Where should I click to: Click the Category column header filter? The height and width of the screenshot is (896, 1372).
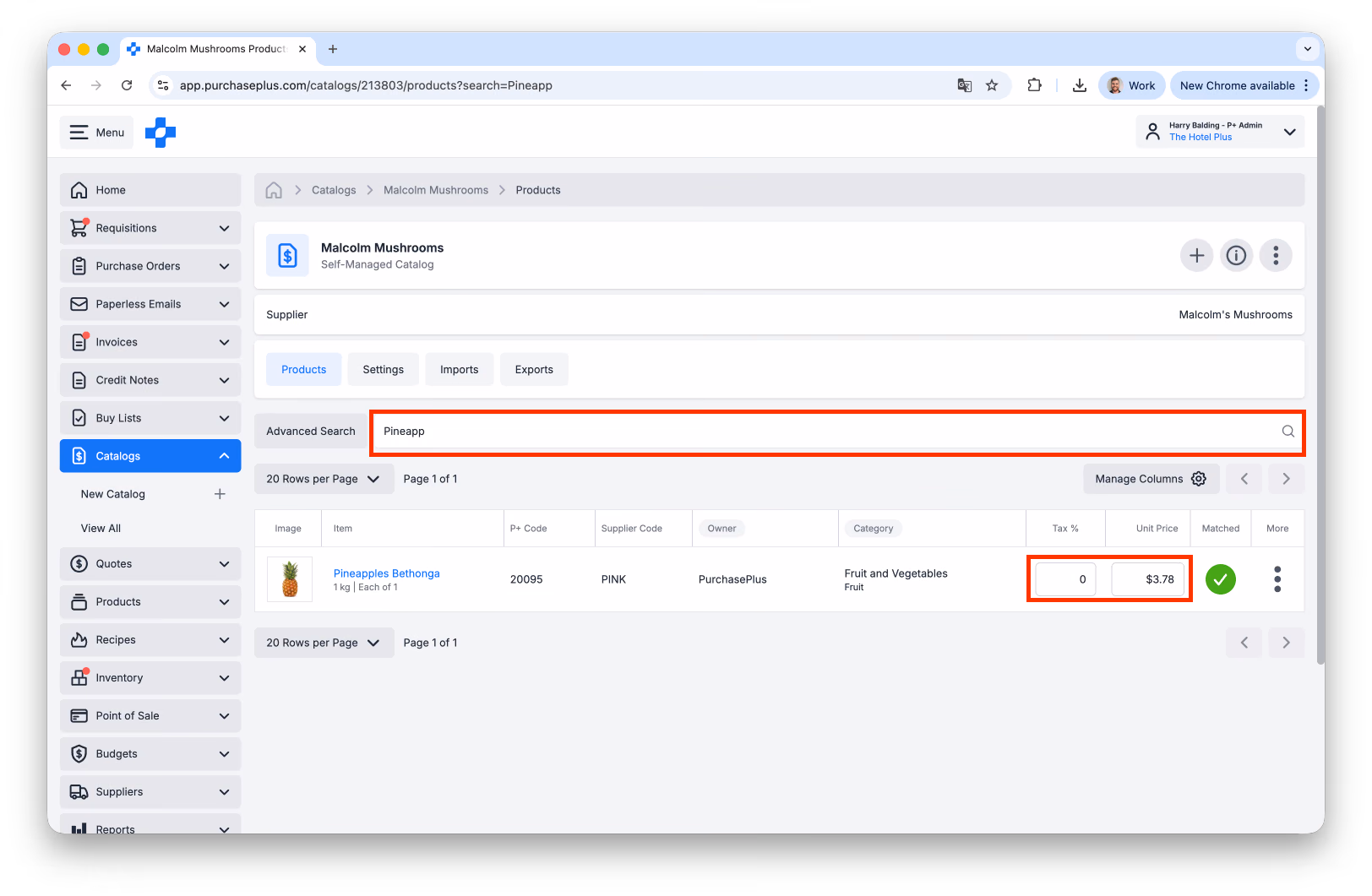coord(874,529)
